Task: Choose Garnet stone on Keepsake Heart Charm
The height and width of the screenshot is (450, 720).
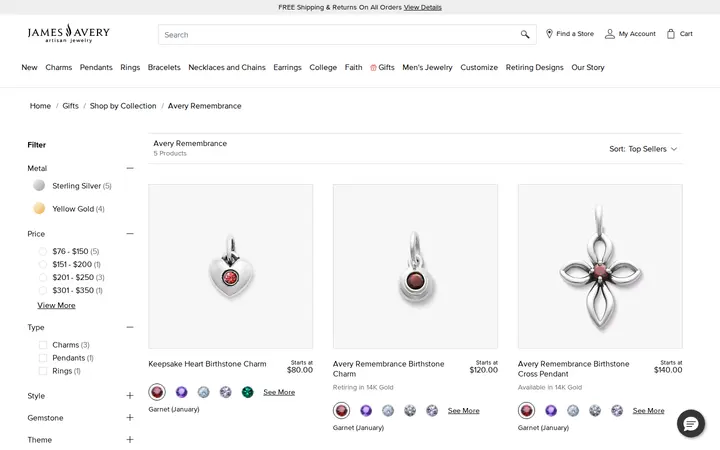Action: pos(157,392)
